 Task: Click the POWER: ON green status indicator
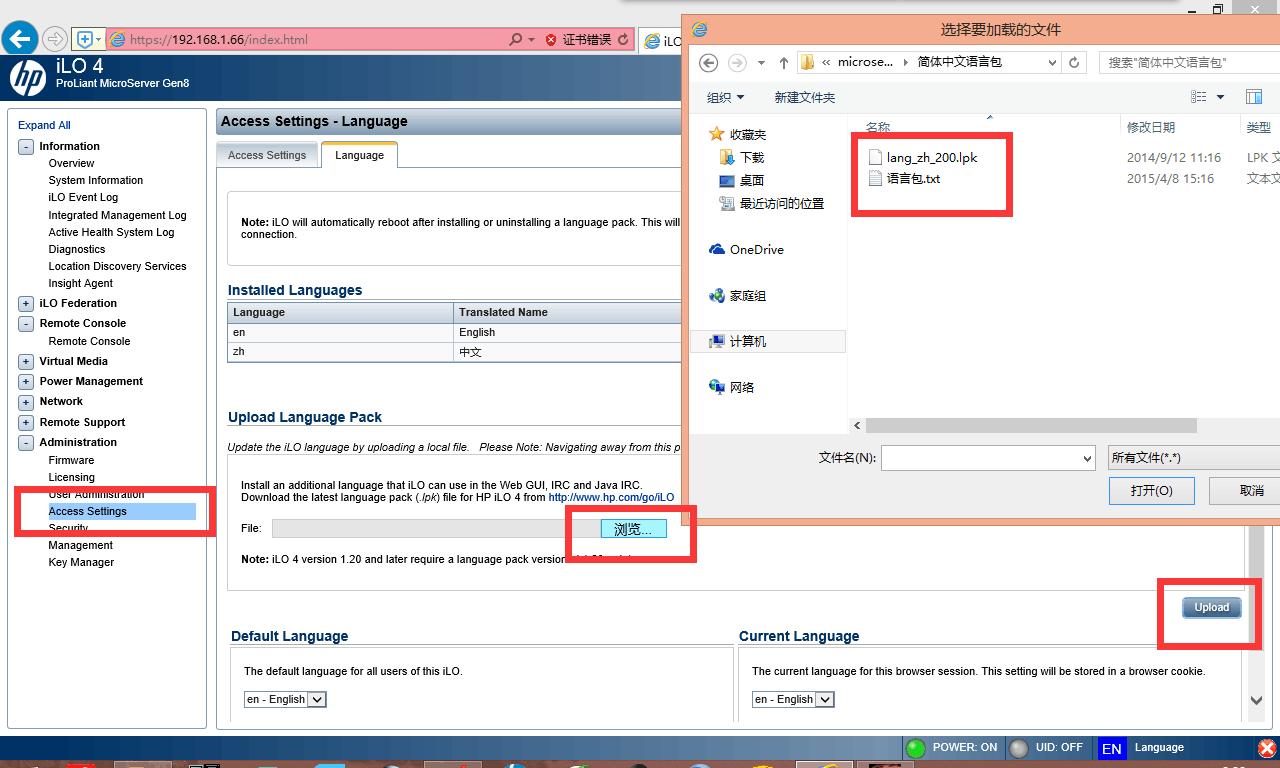tap(915, 748)
